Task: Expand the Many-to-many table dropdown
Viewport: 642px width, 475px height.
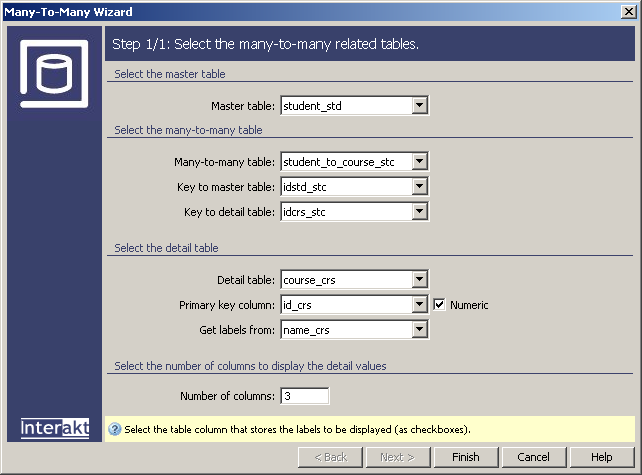Action: pyautogui.click(x=420, y=161)
